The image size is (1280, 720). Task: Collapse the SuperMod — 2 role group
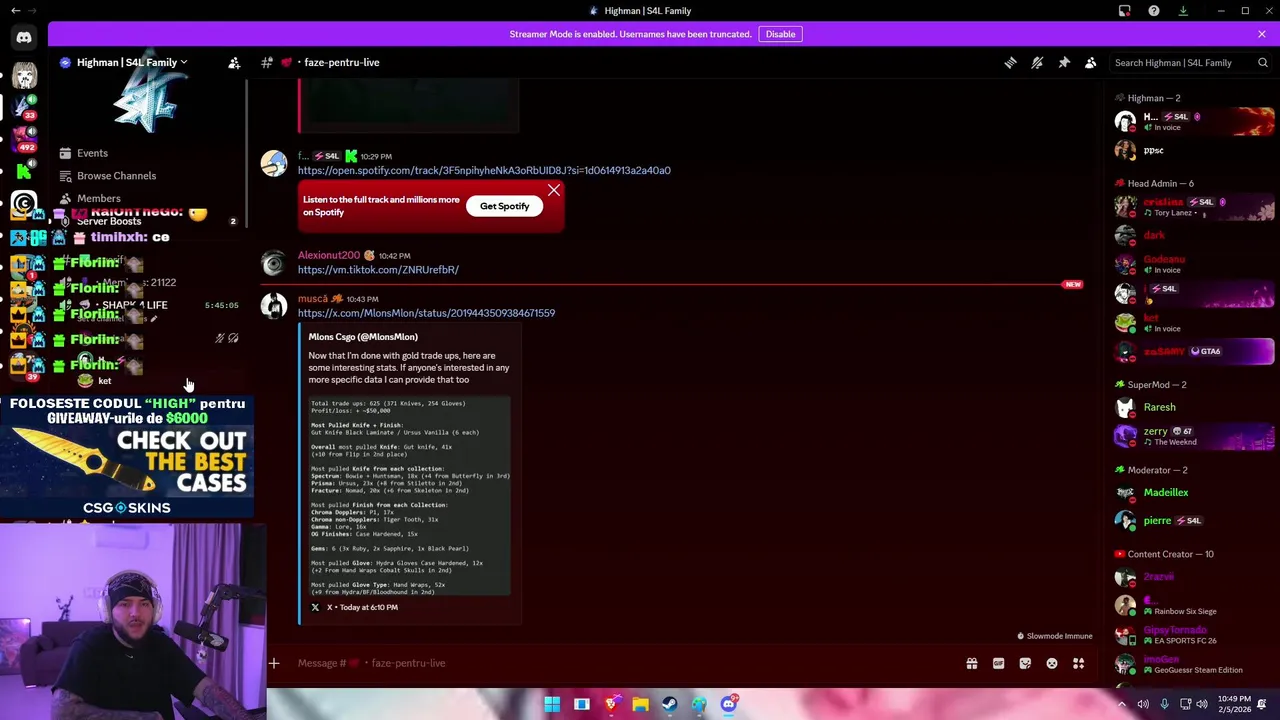coord(1157,385)
